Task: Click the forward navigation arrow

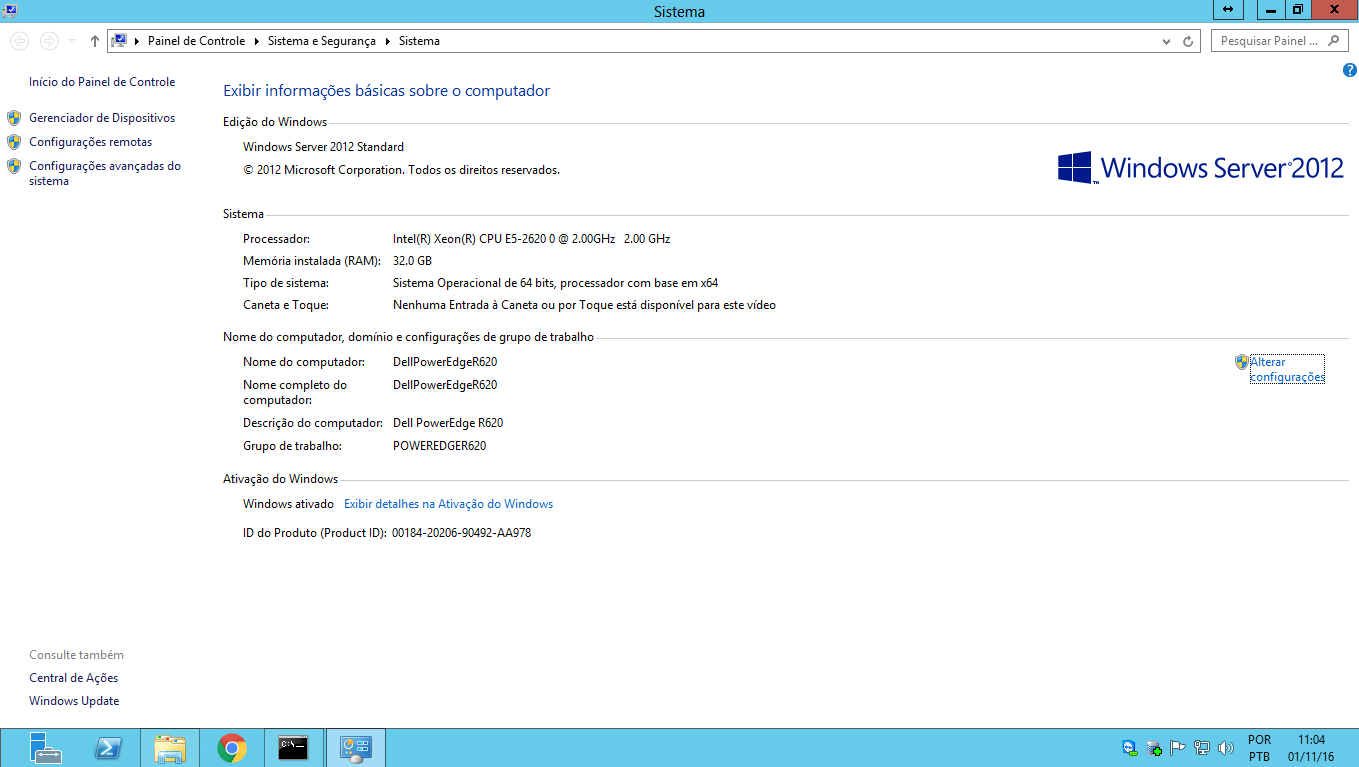Action: coord(48,41)
